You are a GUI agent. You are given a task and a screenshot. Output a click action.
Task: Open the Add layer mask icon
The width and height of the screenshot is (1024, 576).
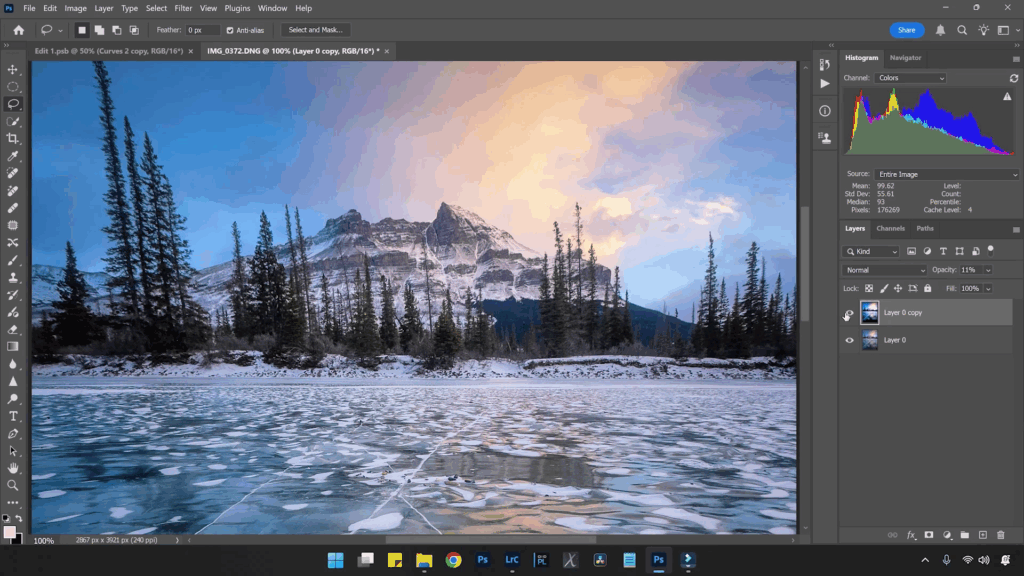click(929, 534)
